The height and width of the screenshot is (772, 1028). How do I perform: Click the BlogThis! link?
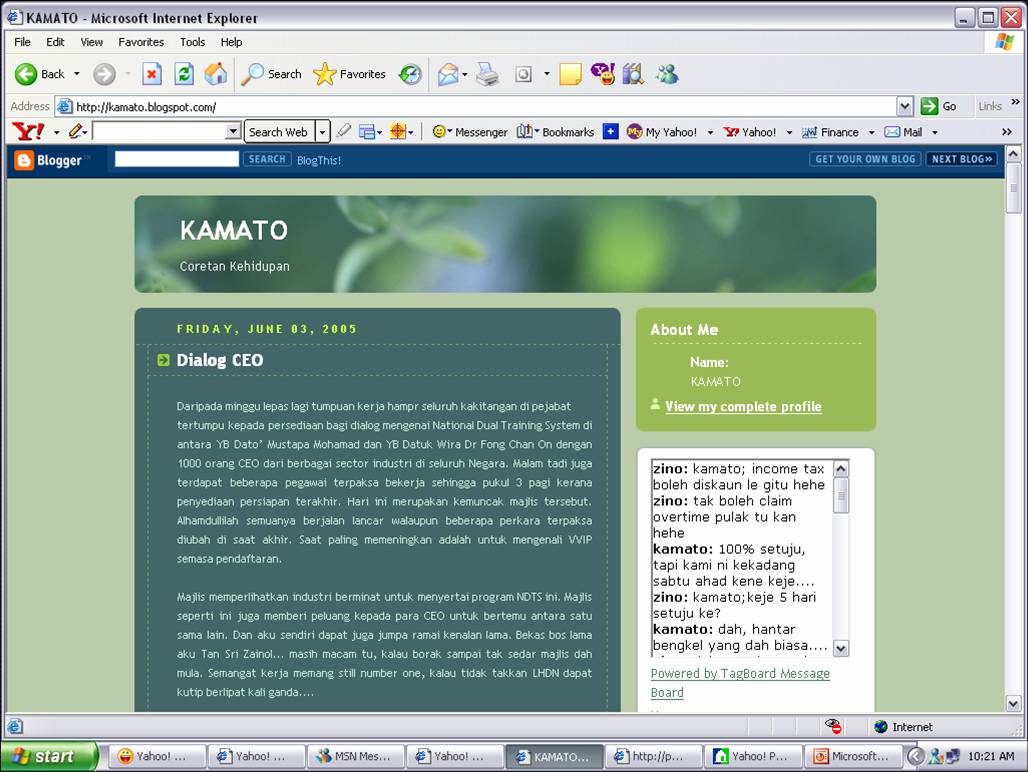pyautogui.click(x=319, y=161)
